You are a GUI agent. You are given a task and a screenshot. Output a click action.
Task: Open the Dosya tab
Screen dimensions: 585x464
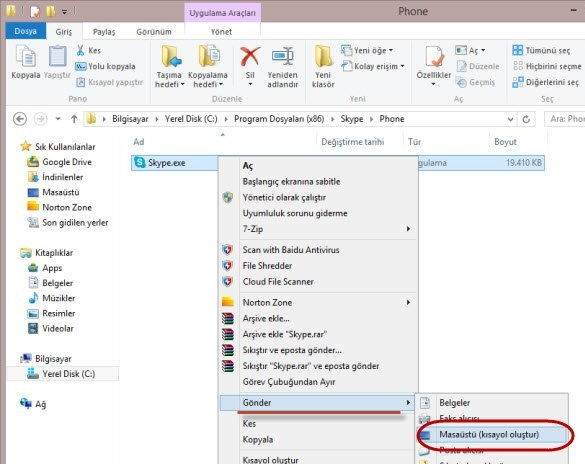point(26,31)
